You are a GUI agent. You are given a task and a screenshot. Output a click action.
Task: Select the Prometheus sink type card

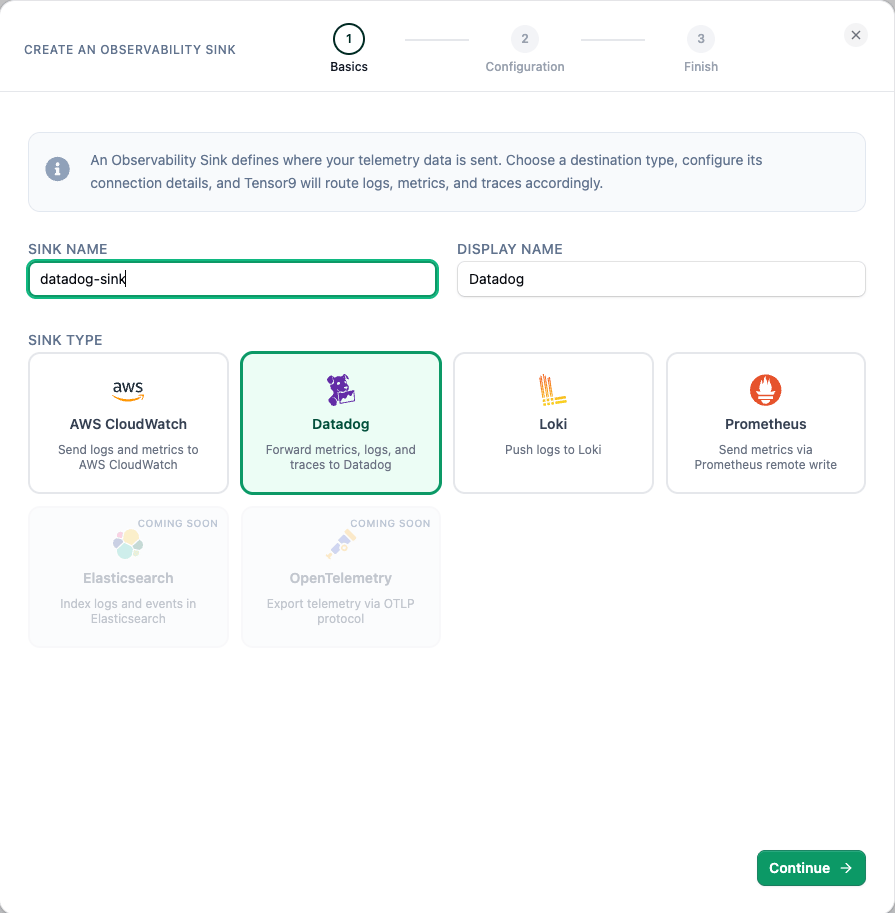(x=766, y=423)
